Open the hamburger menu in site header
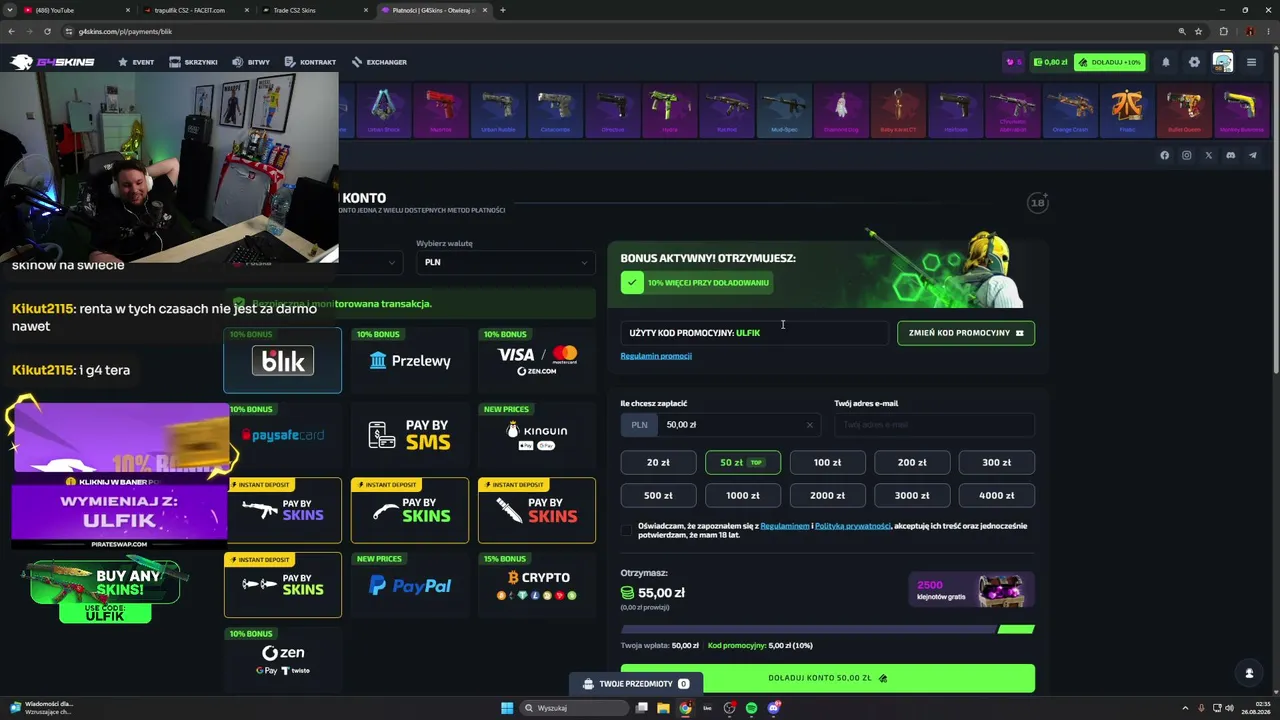The height and width of the screenshot is (720, 1280). pyautogui.click(x=1251, y=62)
